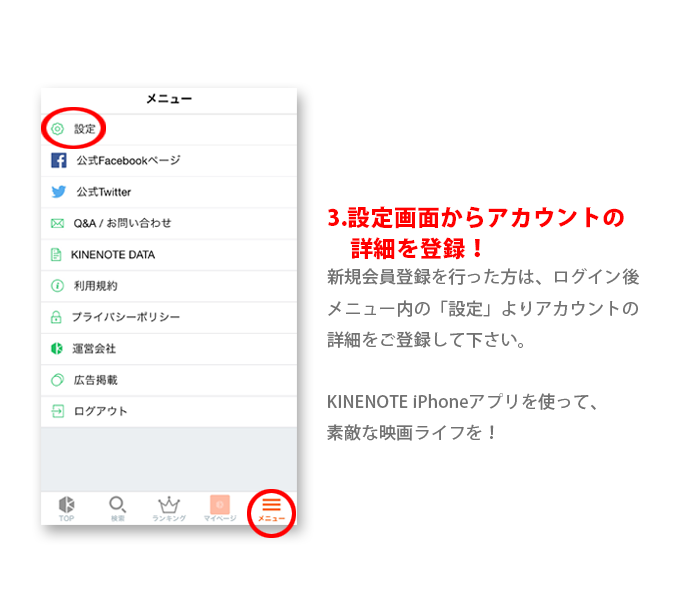Click the envelope icon for Q&A
This screenshot has height=600, width=695.
point(58,223)
